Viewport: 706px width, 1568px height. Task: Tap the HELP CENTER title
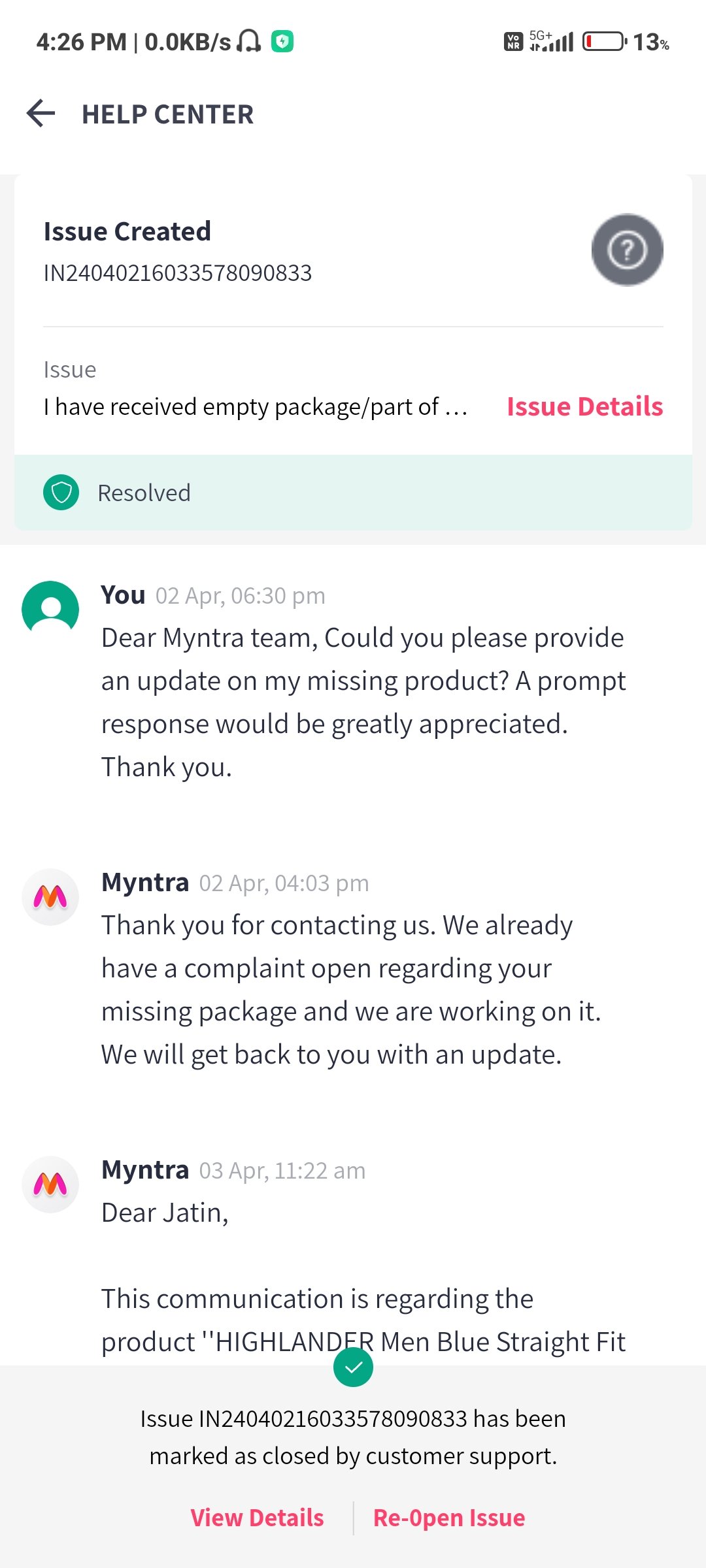point(167,114)
